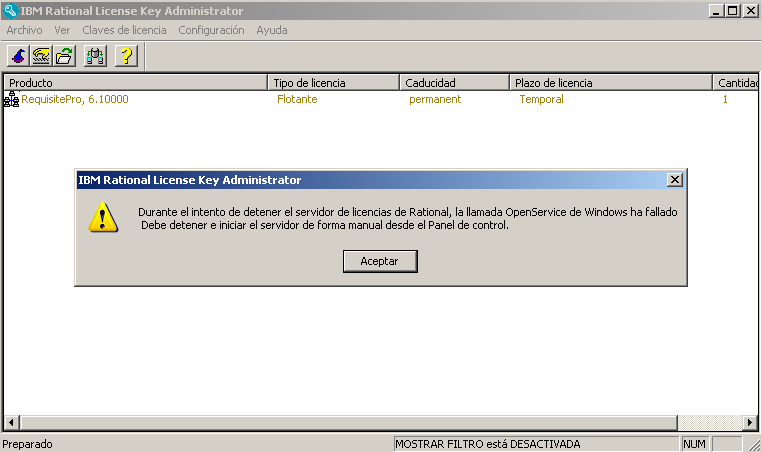Open the Archivo menu

point(24,30)
